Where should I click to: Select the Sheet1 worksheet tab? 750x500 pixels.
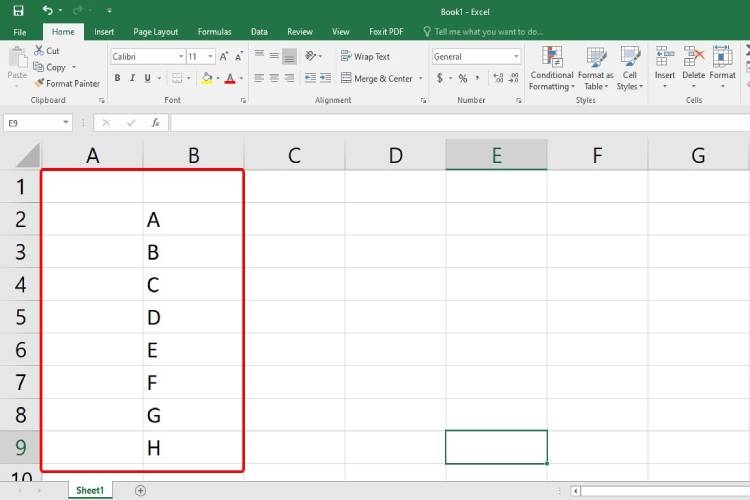coord(90,490)
